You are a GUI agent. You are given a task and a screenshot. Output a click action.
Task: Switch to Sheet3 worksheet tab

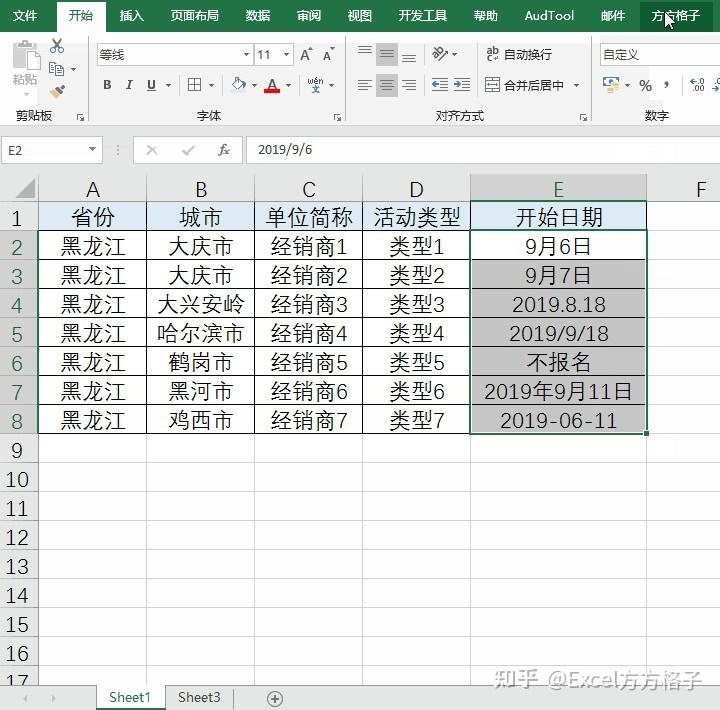point(199,698)
